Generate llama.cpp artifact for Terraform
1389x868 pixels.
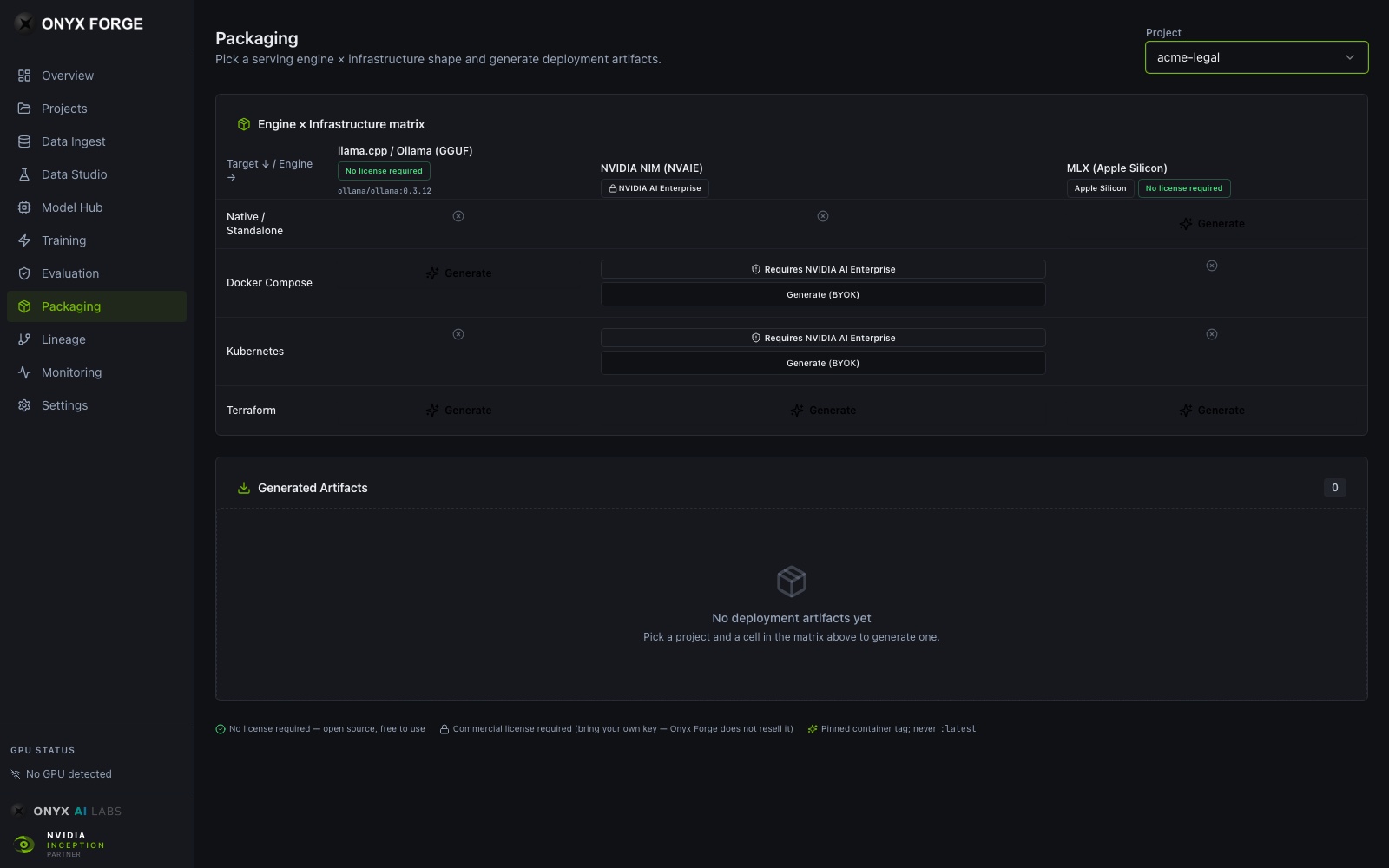pos(458,411)
